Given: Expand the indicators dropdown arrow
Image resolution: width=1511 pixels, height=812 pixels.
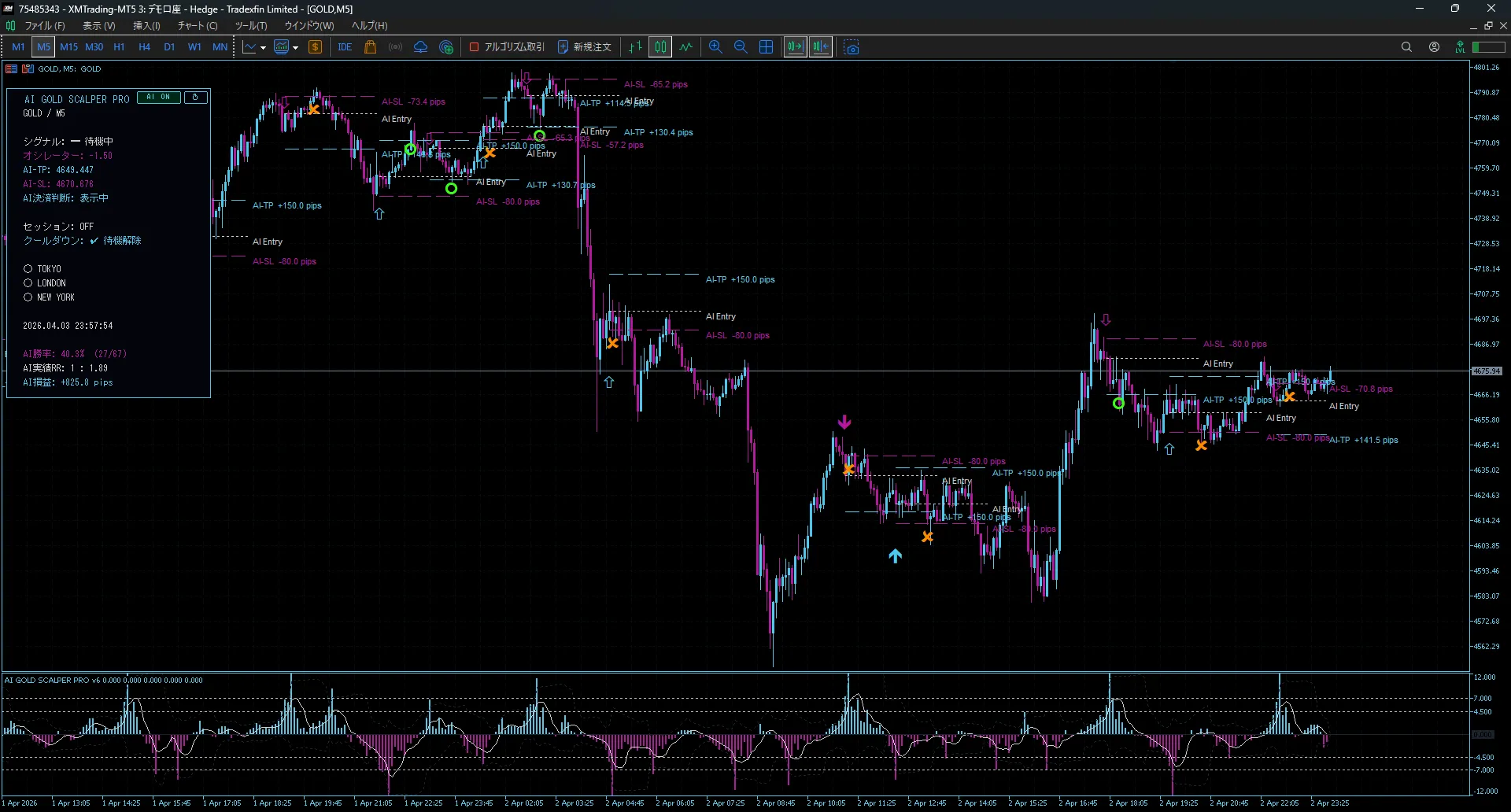Looking at the screenshot, I should pos(296,48).
